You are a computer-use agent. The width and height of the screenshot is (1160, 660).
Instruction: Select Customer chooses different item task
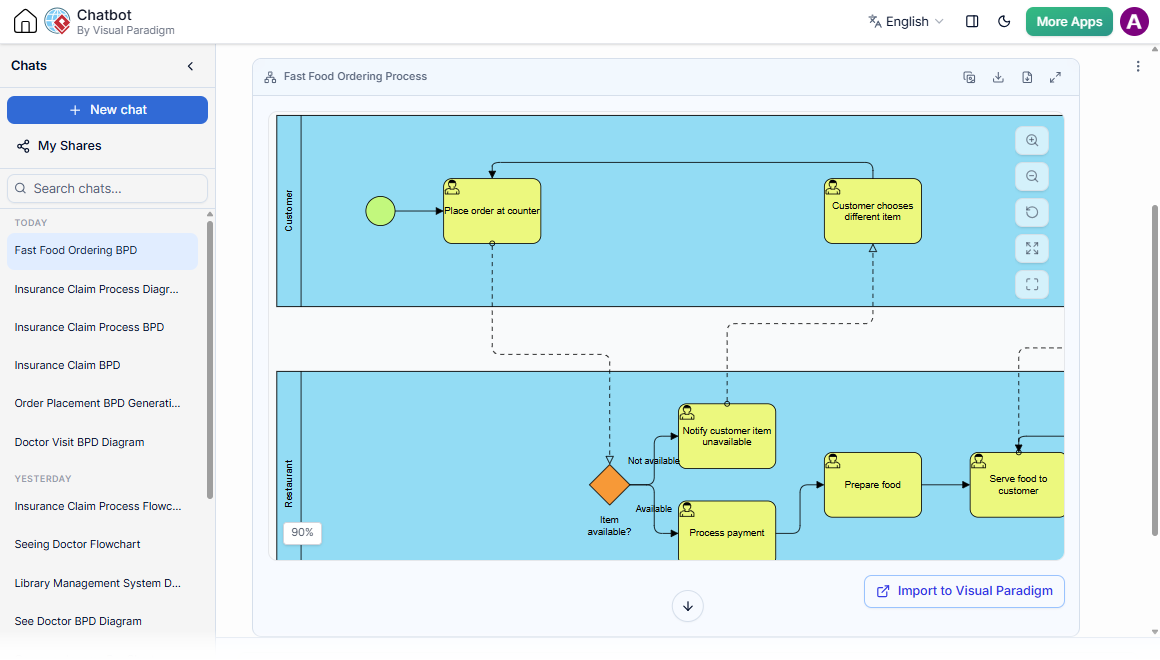pos(873,211)
